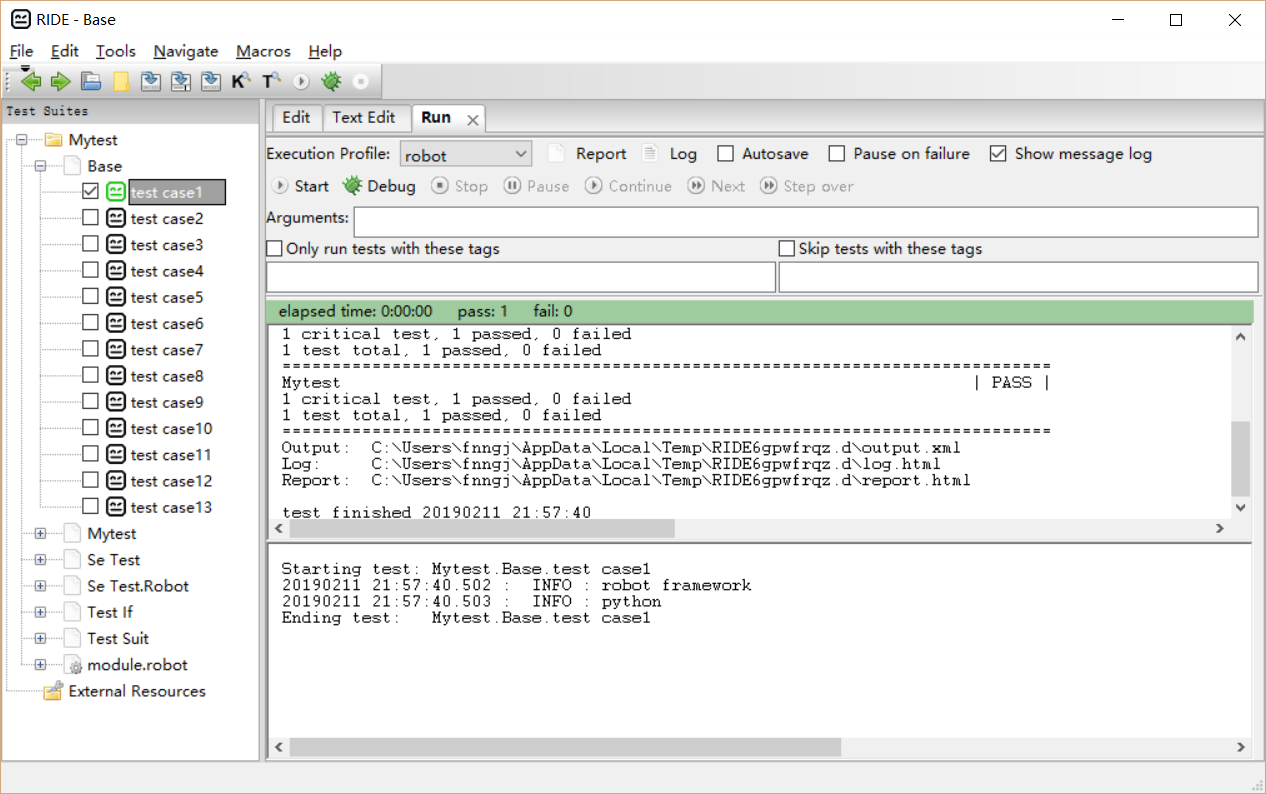Image resolution: width=1266 pixels, height=794 pixels.
Task: Click the Debug bug icon on the toolbar
Action: [x=330, y=81]
